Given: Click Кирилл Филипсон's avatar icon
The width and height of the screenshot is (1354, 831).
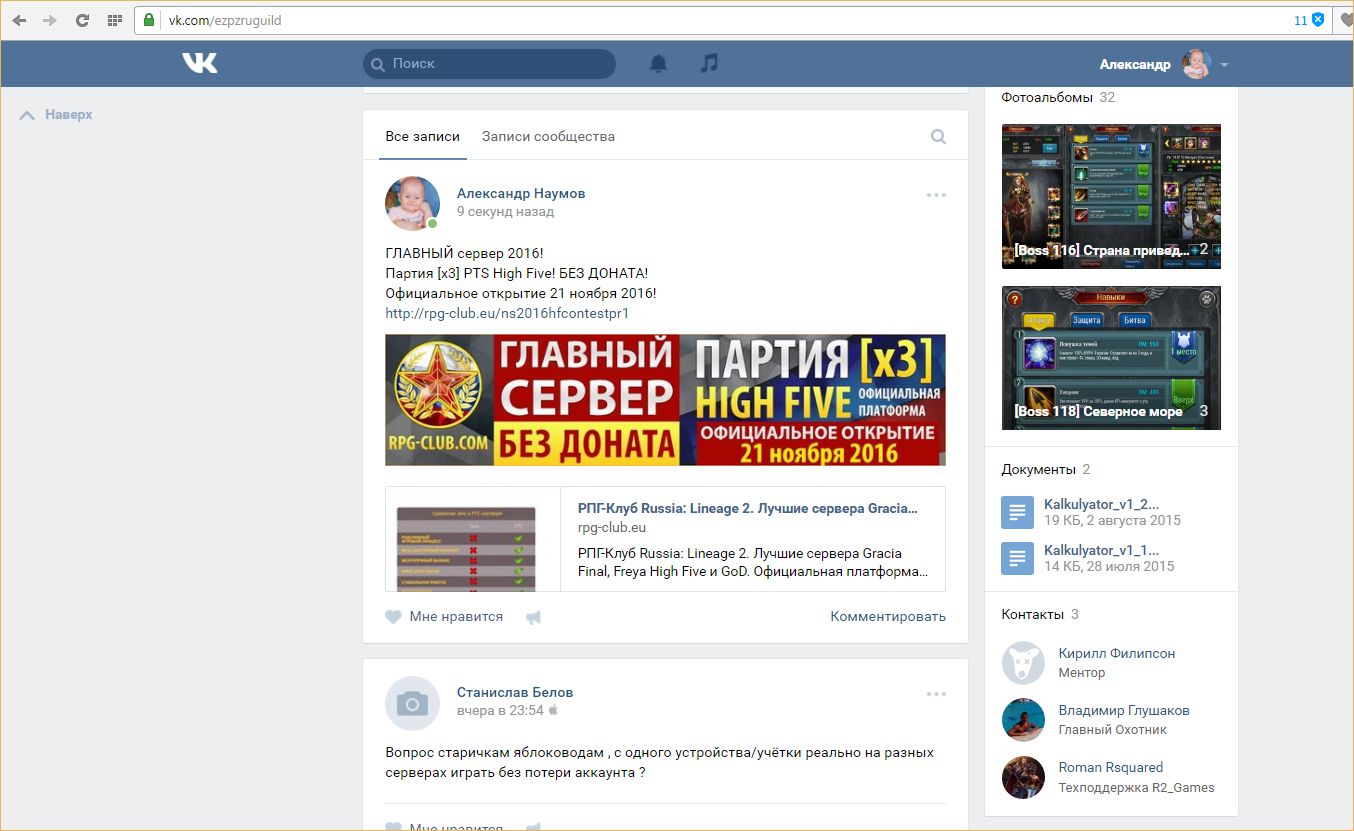Looking at the screenshot, I should tap(1023, 663).
